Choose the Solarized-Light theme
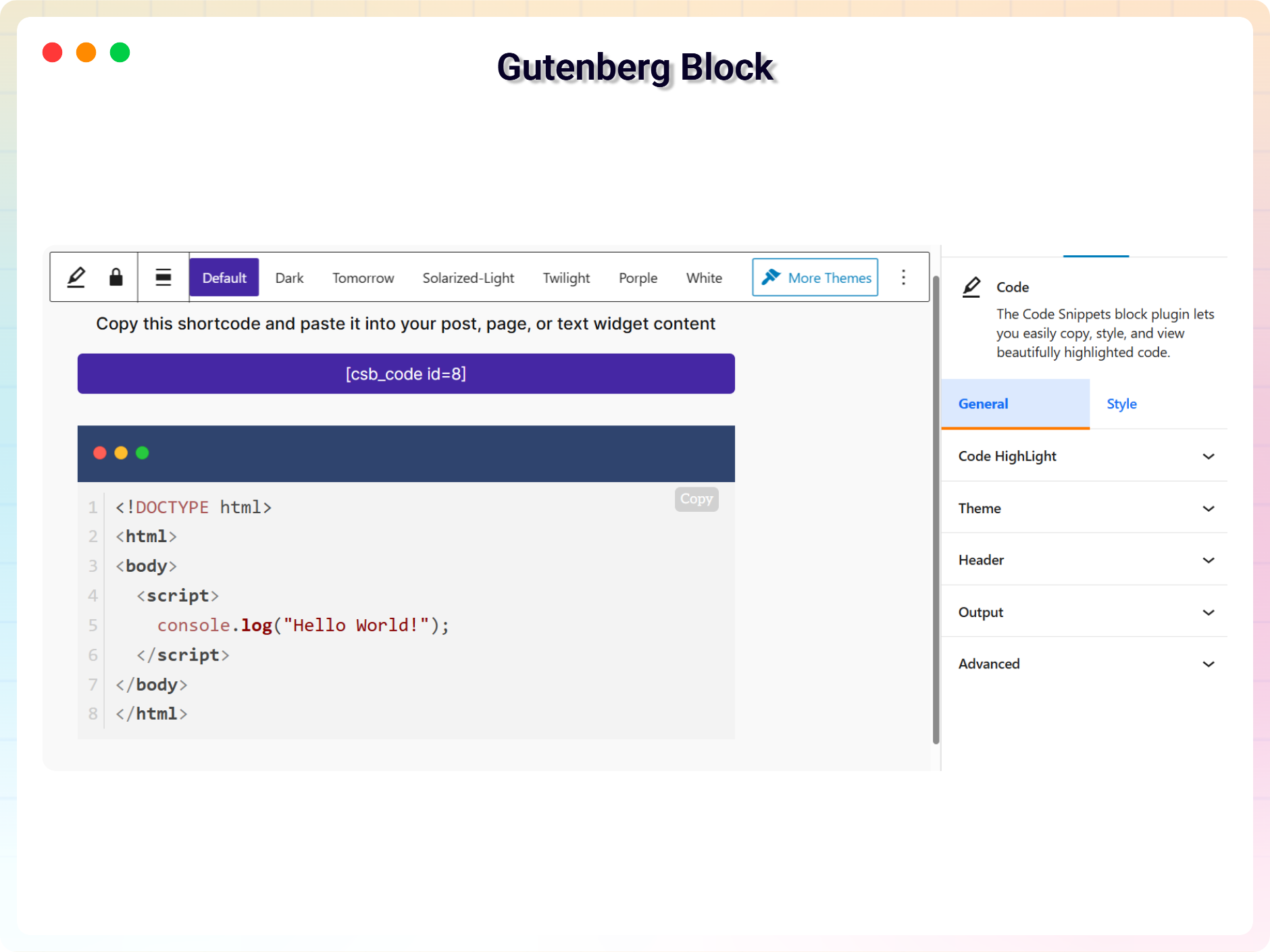1270x952 pixels. click(468, 277)
